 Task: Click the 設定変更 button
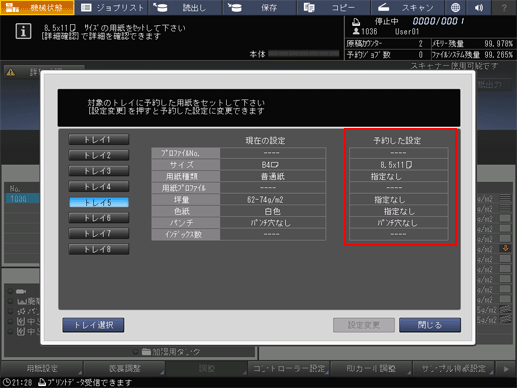(364, 325)
